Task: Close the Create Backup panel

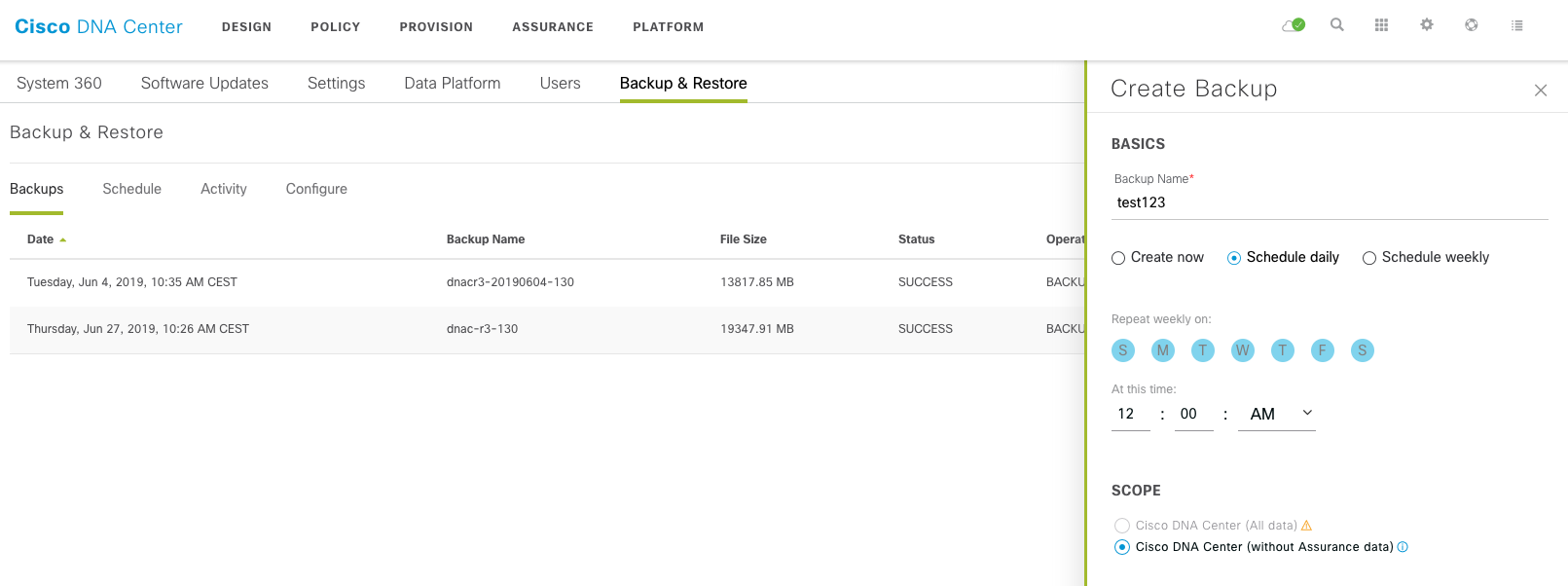Action: (x=1541, y=91)
